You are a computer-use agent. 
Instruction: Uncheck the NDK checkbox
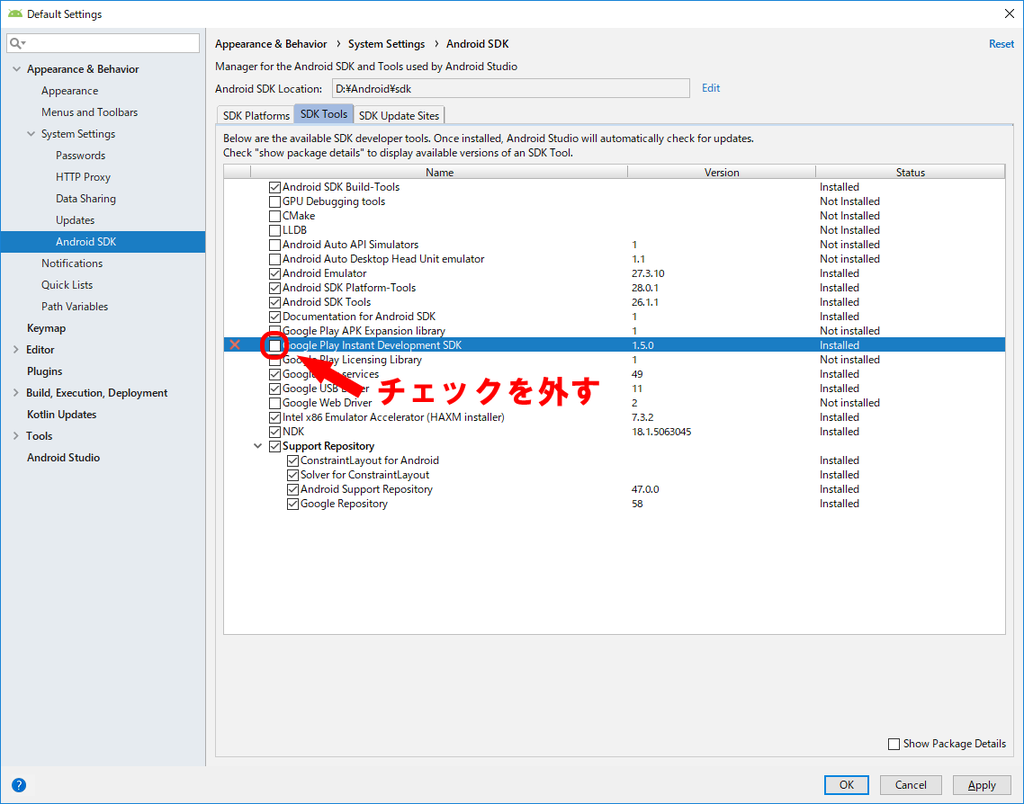pyautogui.click(x=275, y=432)
